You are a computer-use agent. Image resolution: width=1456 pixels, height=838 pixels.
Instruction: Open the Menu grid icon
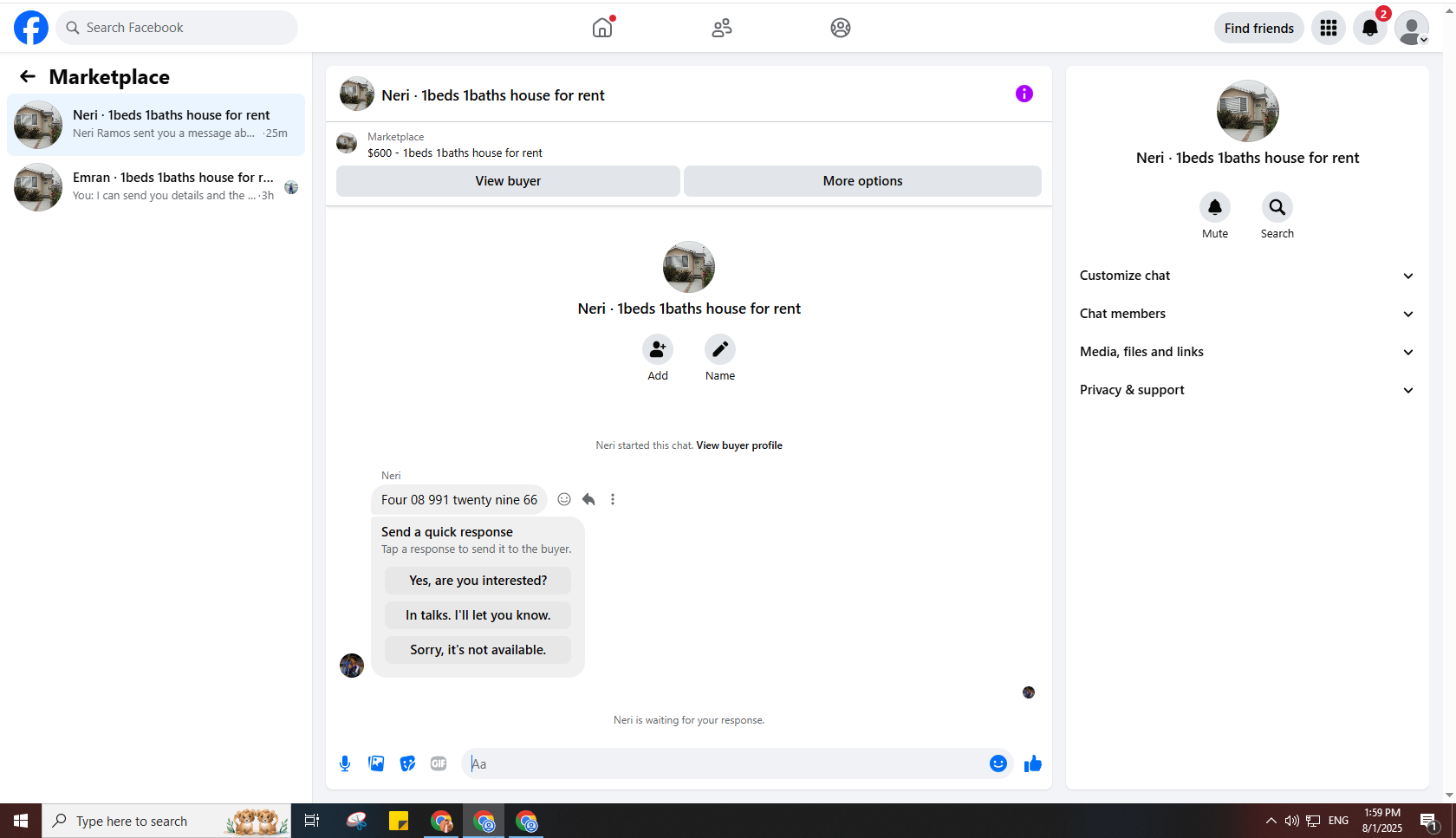pos(1329,28)
